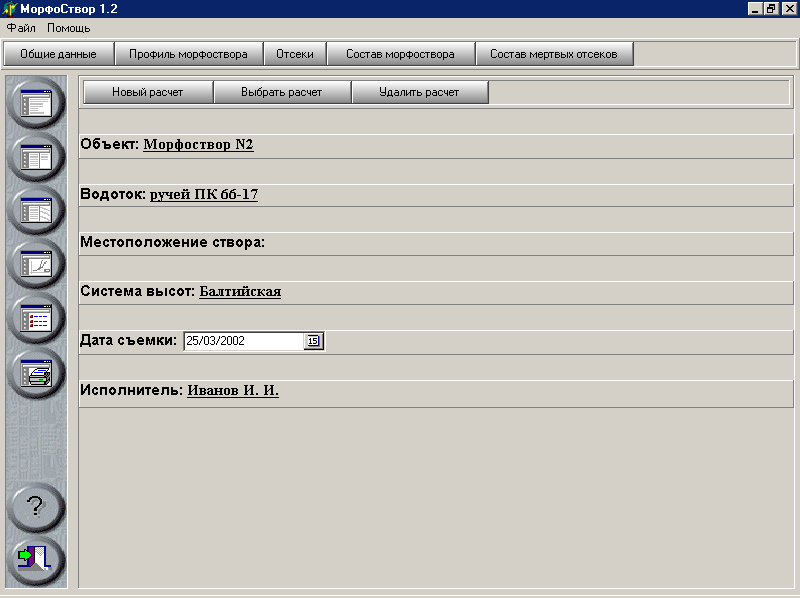Open the Файл menu
This screenshot has width=800, height=598.
(x=21, y=28)
